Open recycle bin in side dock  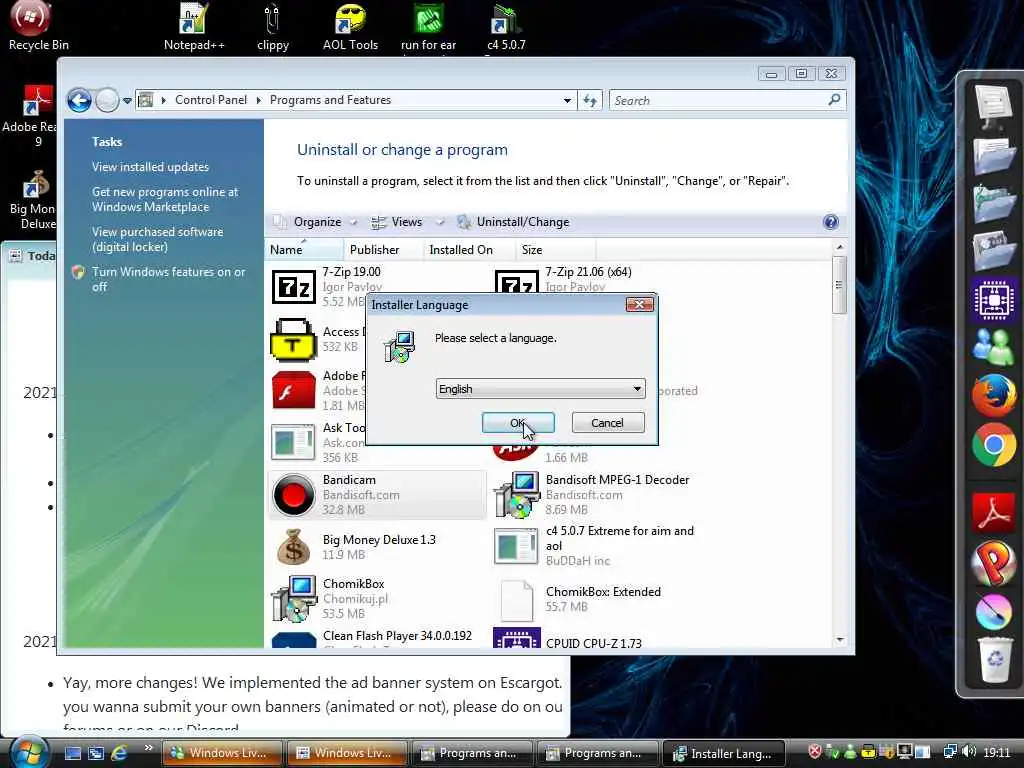coord(994,660)
